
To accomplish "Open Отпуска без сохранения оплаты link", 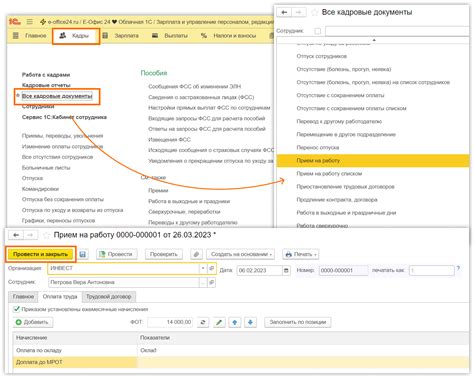I will [63, 199].
